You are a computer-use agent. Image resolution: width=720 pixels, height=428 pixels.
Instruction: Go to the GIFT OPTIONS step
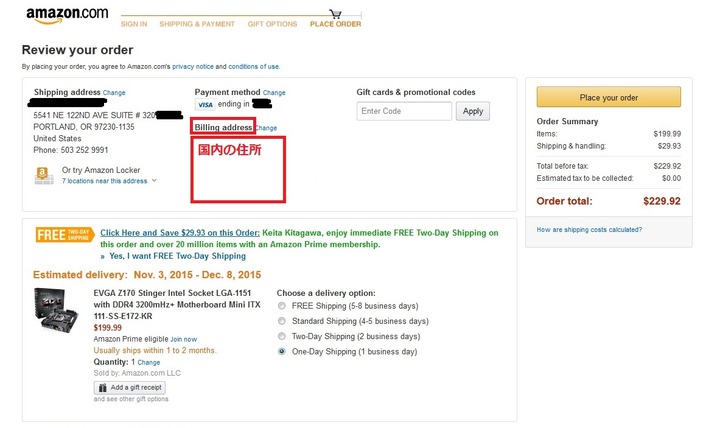(x=272, y=24)
